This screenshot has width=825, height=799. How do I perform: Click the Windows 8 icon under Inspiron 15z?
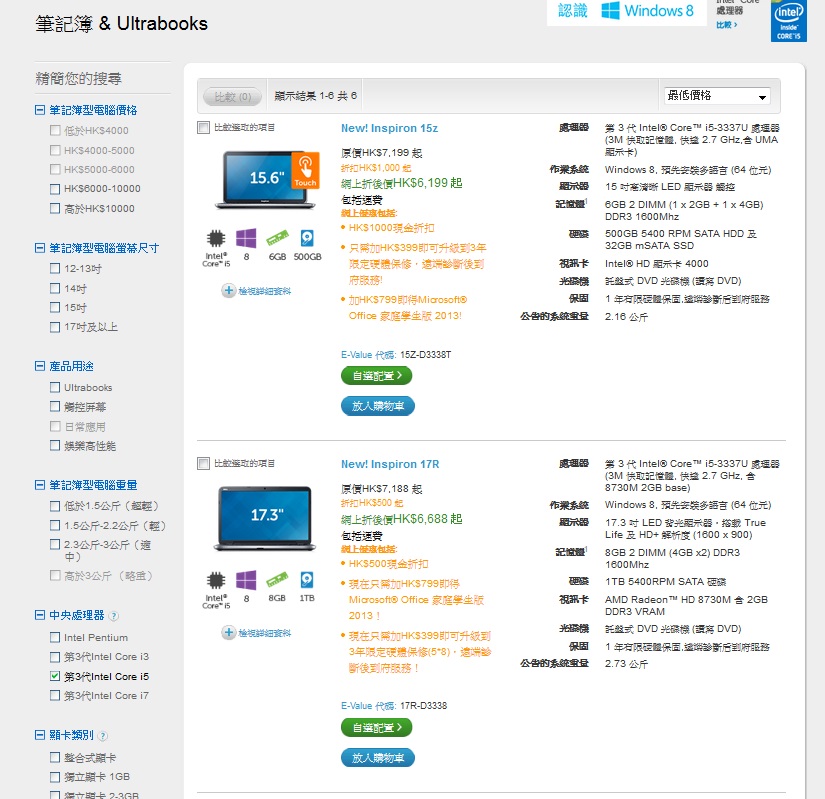coord(246,238)
